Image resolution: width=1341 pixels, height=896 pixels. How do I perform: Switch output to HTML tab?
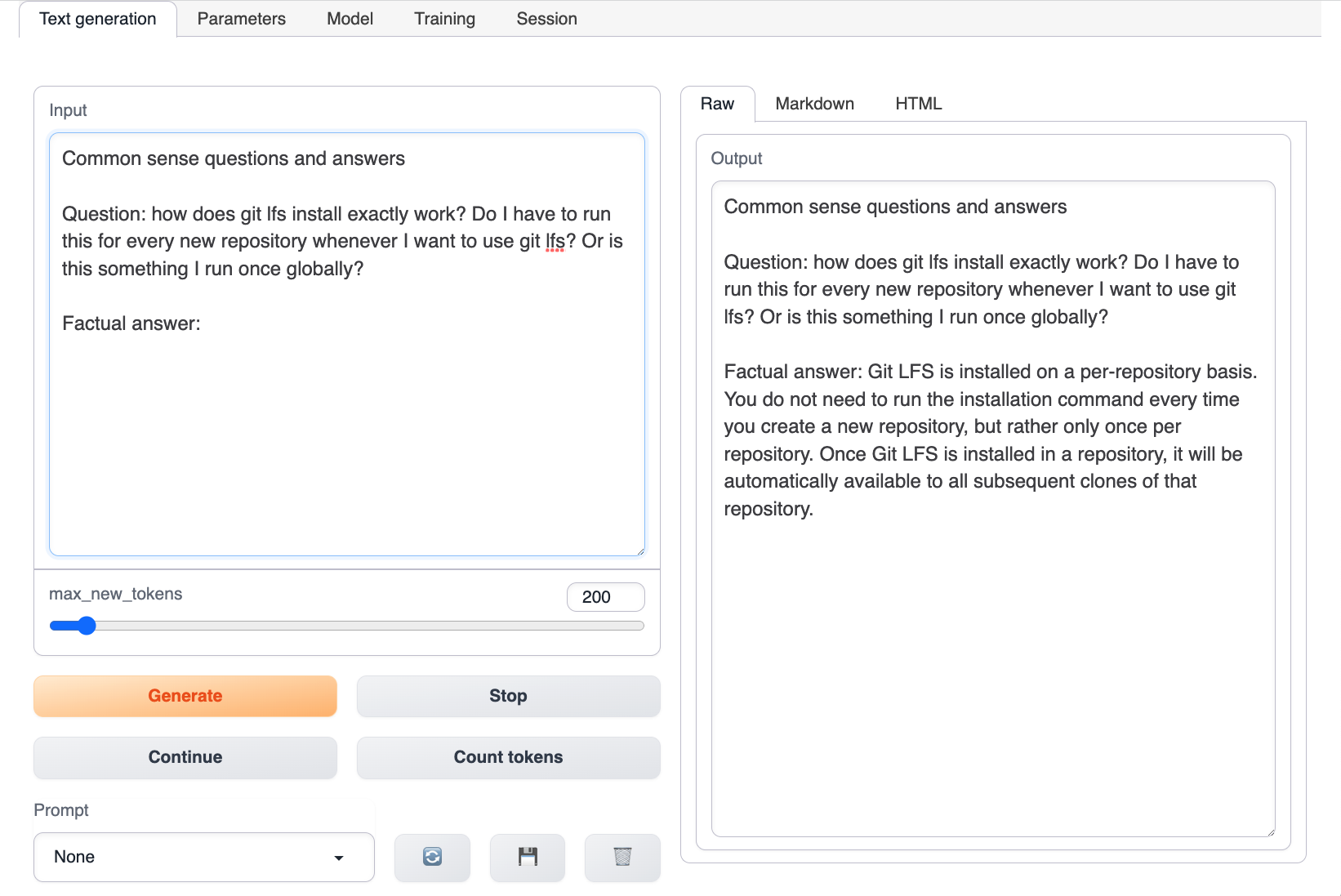(x=919, y=104)
